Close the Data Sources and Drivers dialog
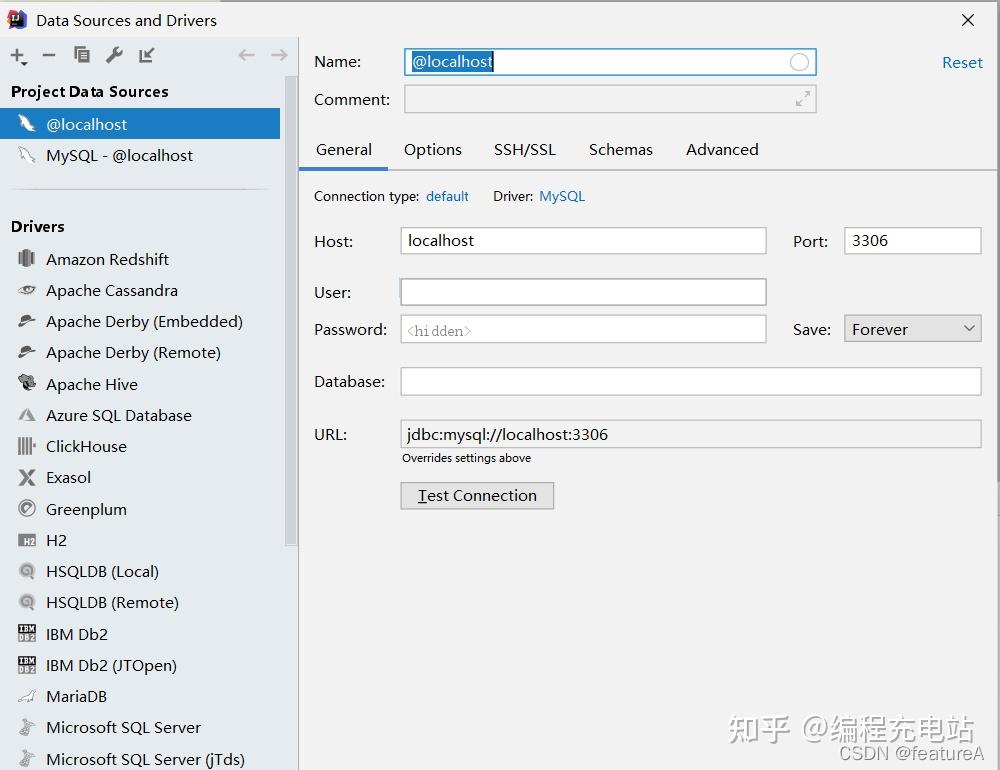Image resolution: width=1000 pixels, height=770 pixels. [x=967, y=20]
